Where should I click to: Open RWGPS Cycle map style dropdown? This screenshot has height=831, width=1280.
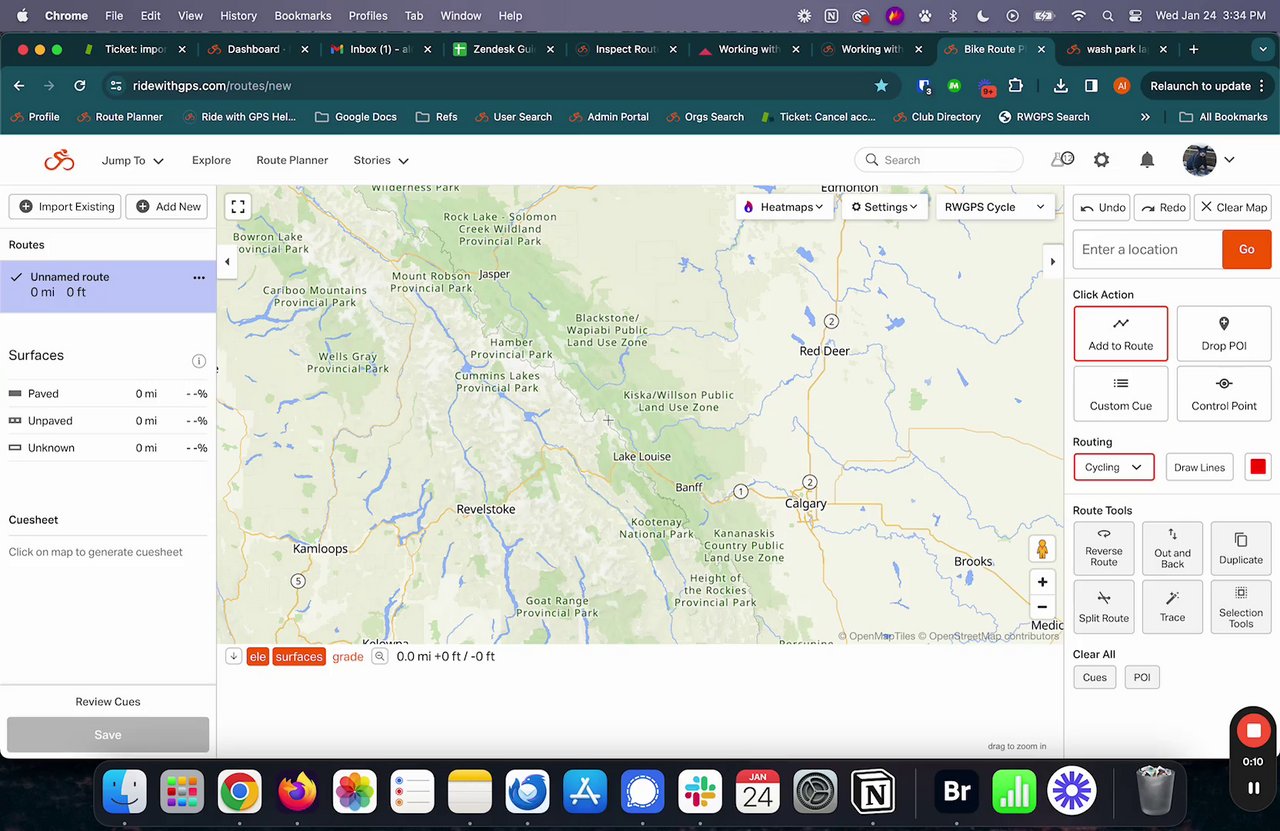point(995,207)
